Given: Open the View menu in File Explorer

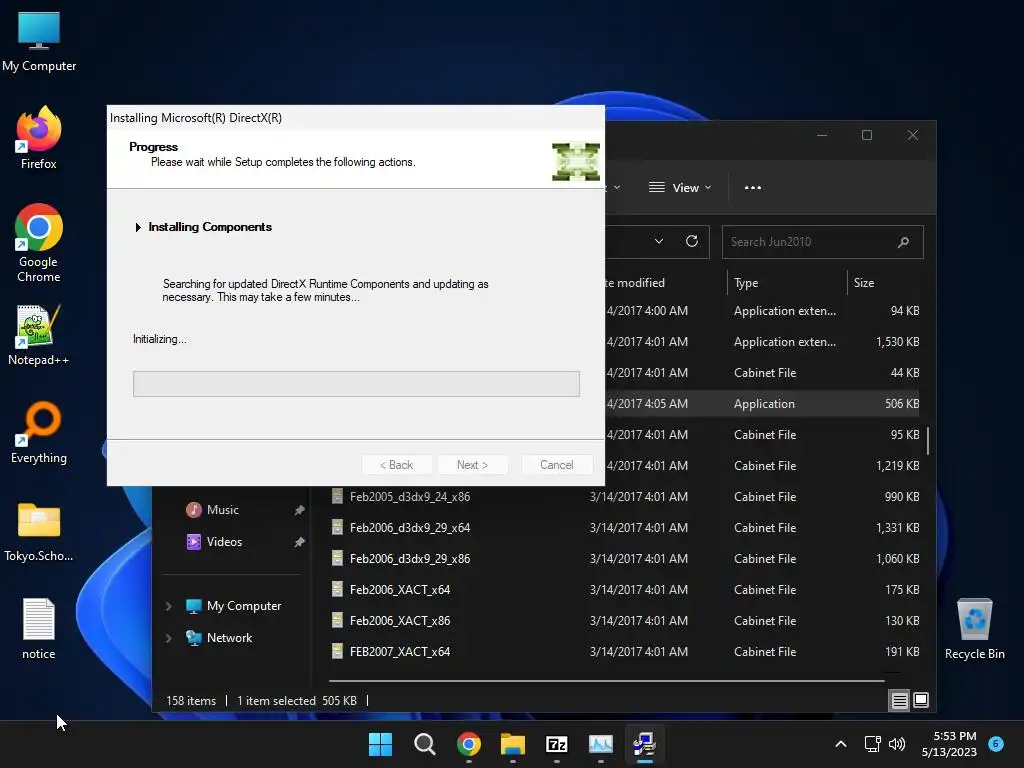Looking at the screenshot, I should click(680, 187).
